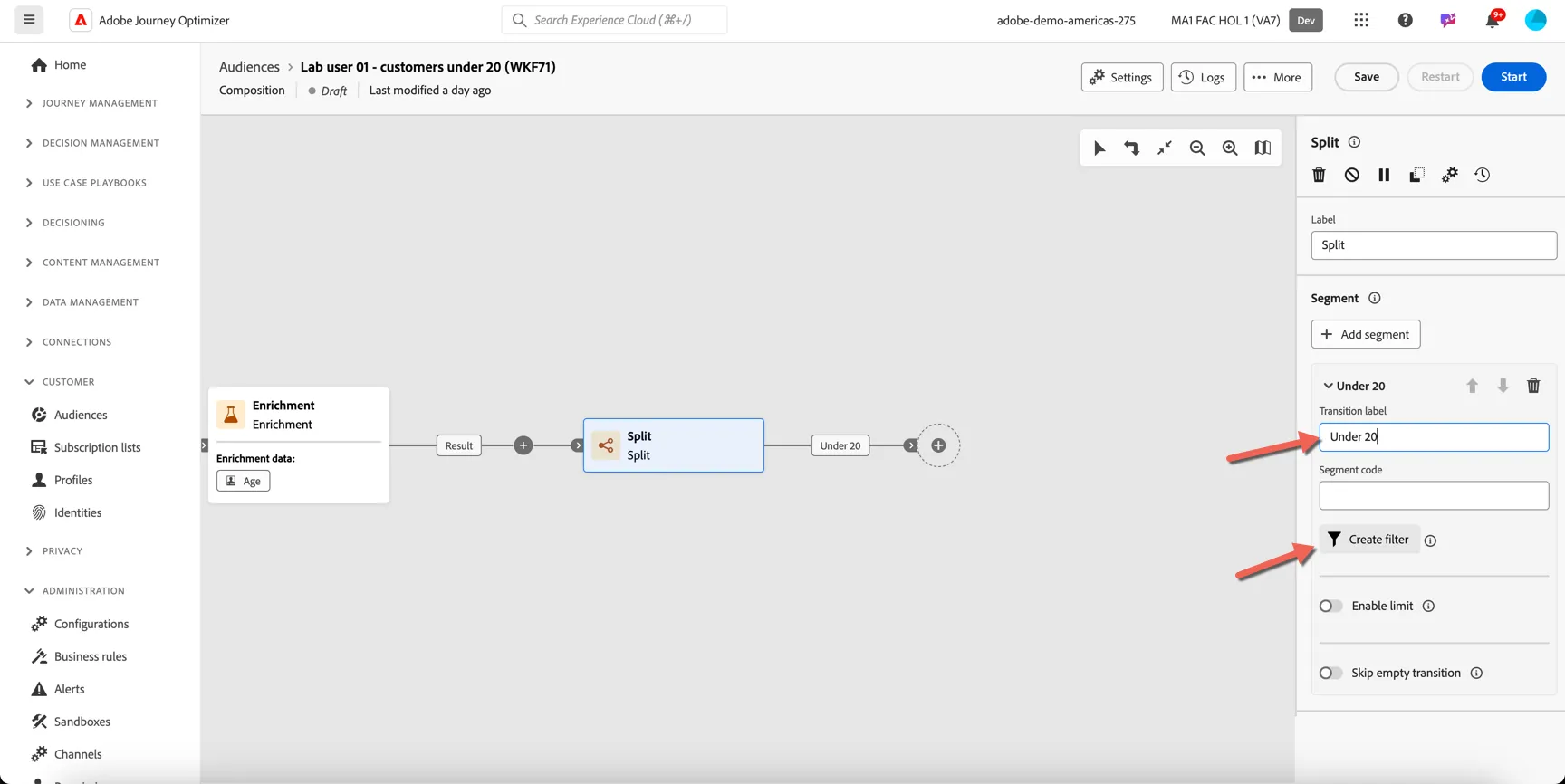The width and height of the screenshot is (1565, 784).
Task: Click the Segment info icon
Action: tap(1374, 298)
